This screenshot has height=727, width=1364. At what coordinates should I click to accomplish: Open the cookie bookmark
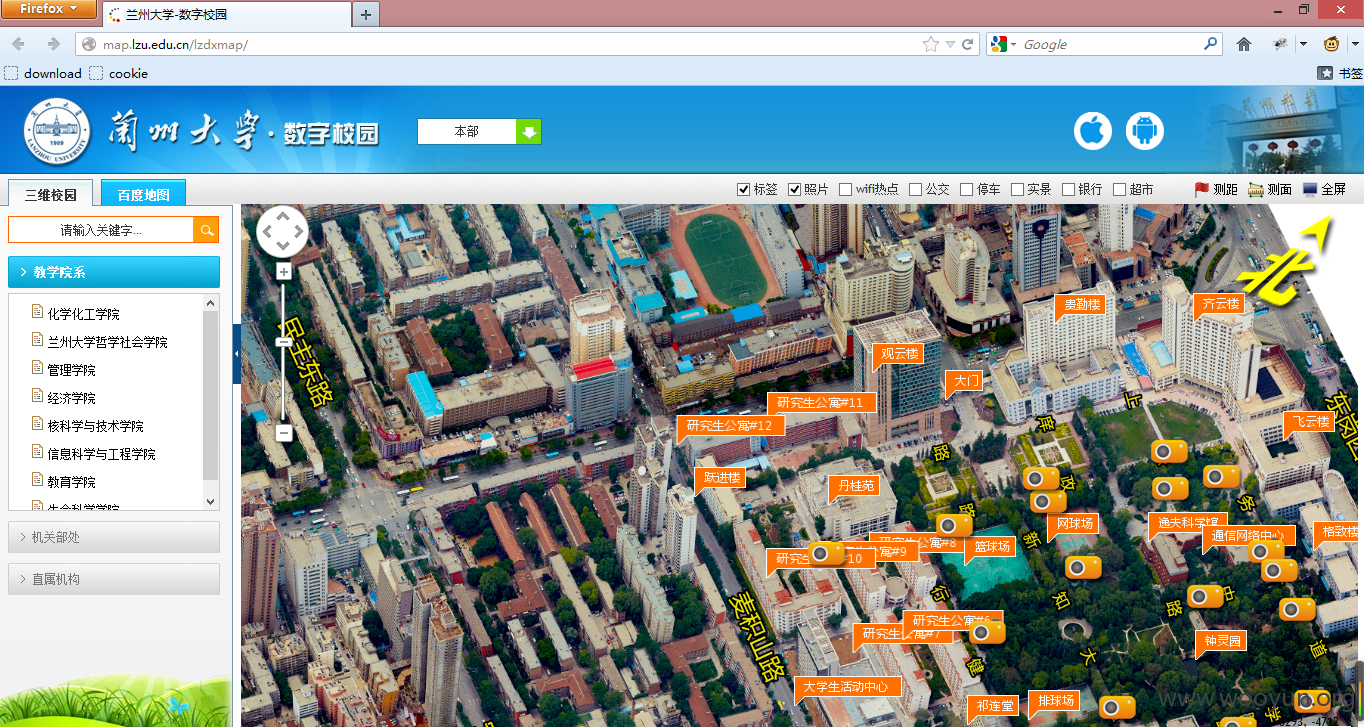[x=118, y=73]
